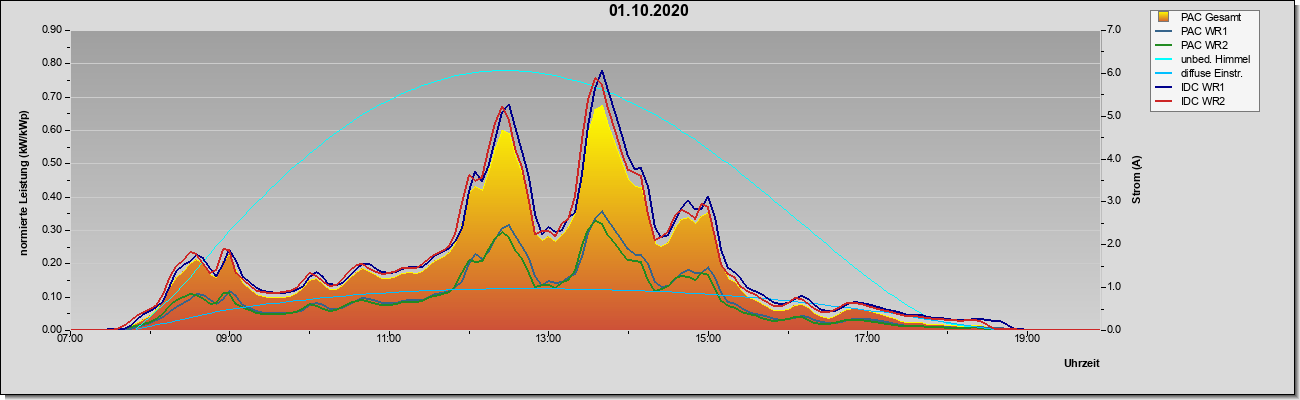Click the PAC Gesamt legend color swatch

click(1164, 17)
